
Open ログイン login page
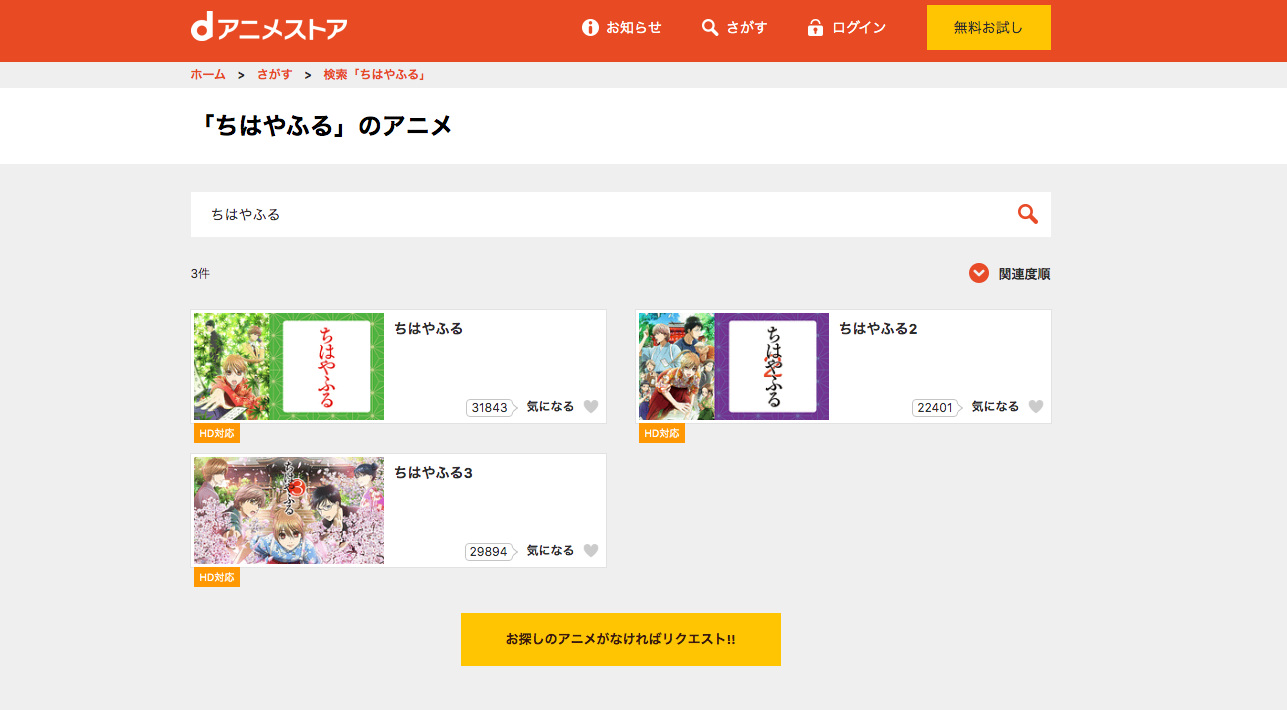[846, 27]
